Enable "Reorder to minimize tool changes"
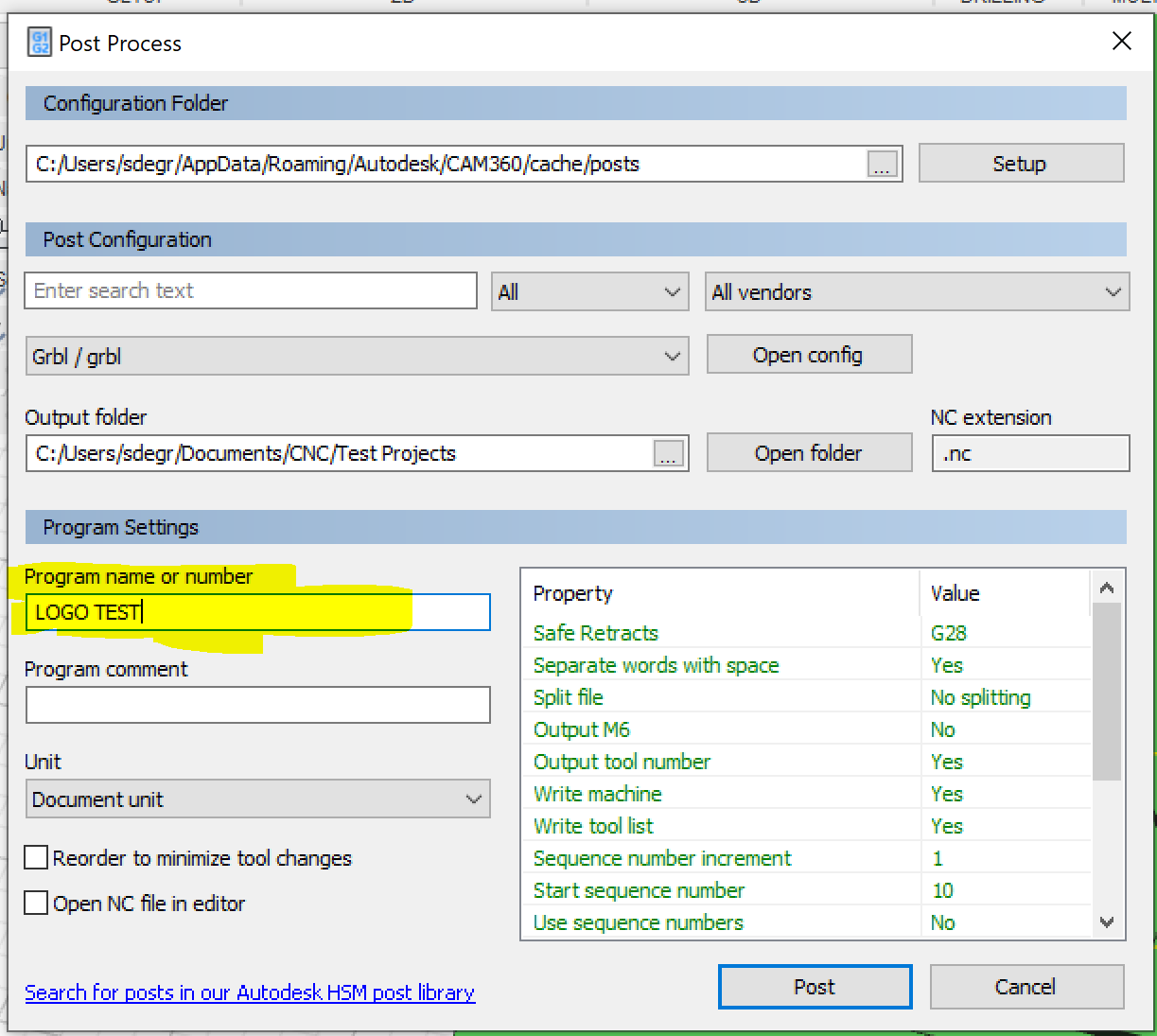Screen dimensions: 1157x1036 pos(35,857)
